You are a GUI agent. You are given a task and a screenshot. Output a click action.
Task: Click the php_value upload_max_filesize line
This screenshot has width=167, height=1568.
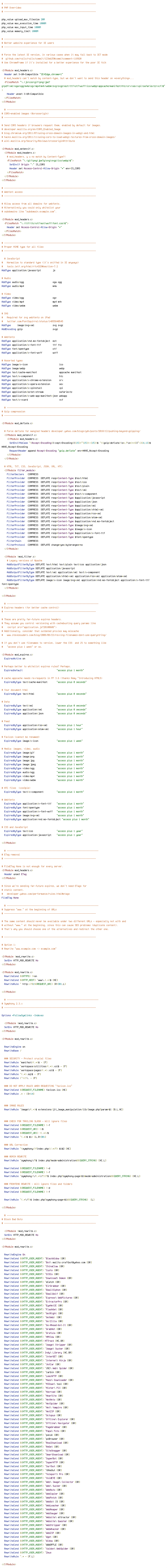pyautogui.click(x=23, y=19)
